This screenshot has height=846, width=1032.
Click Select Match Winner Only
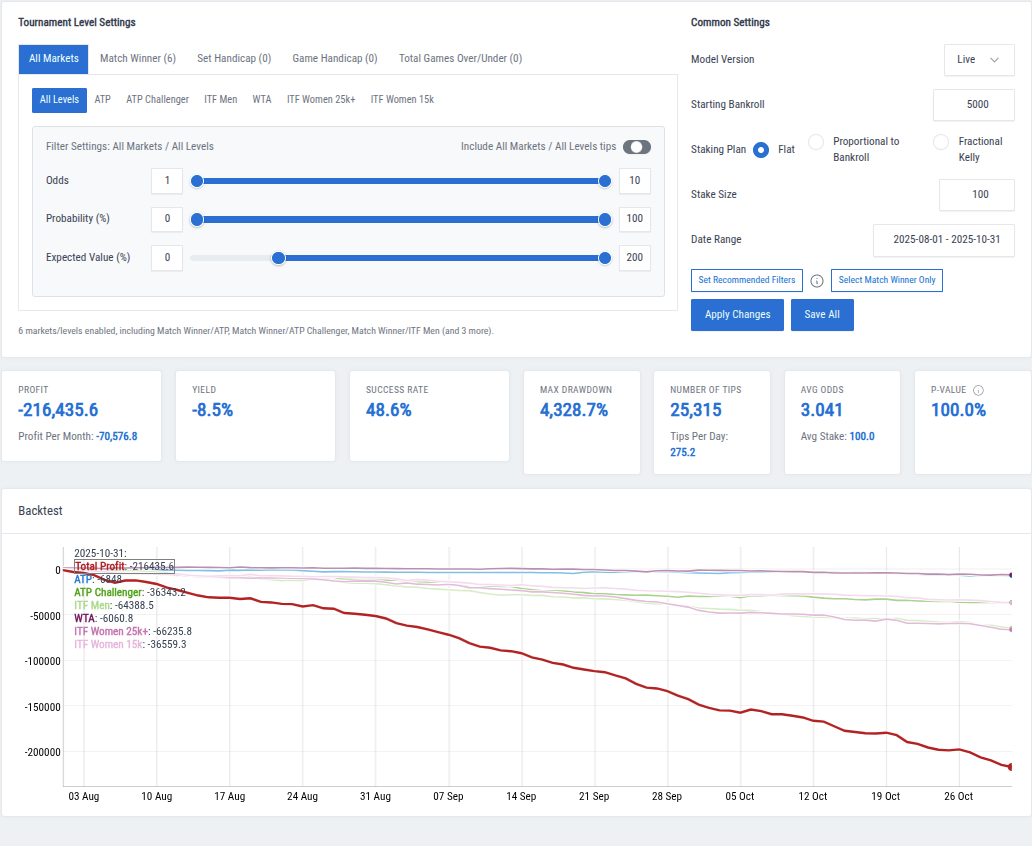click(x=886, y=280)
